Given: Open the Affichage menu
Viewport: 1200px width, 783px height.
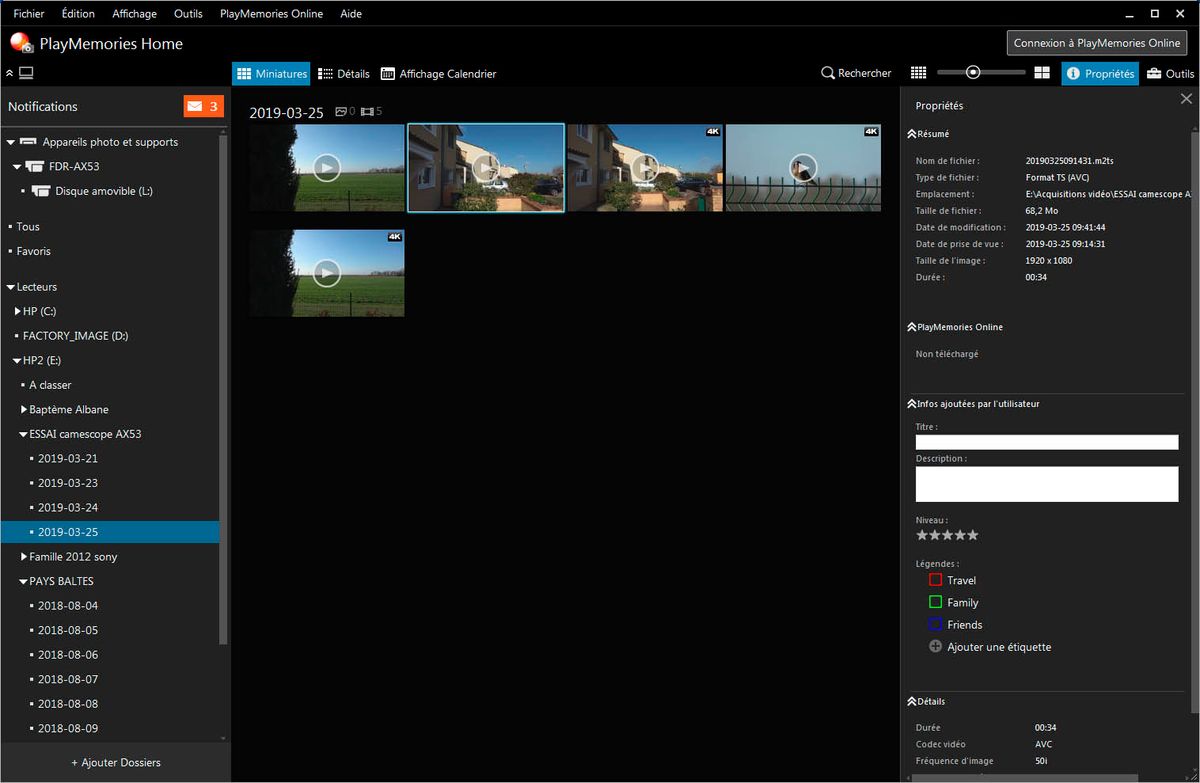Looking at the screenshot, I should tap(134, 14).
